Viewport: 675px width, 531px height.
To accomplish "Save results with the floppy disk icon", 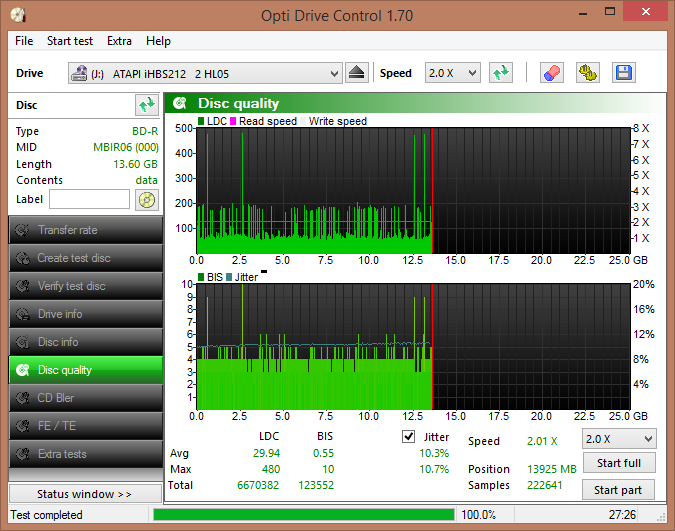I will pos(624,73).
